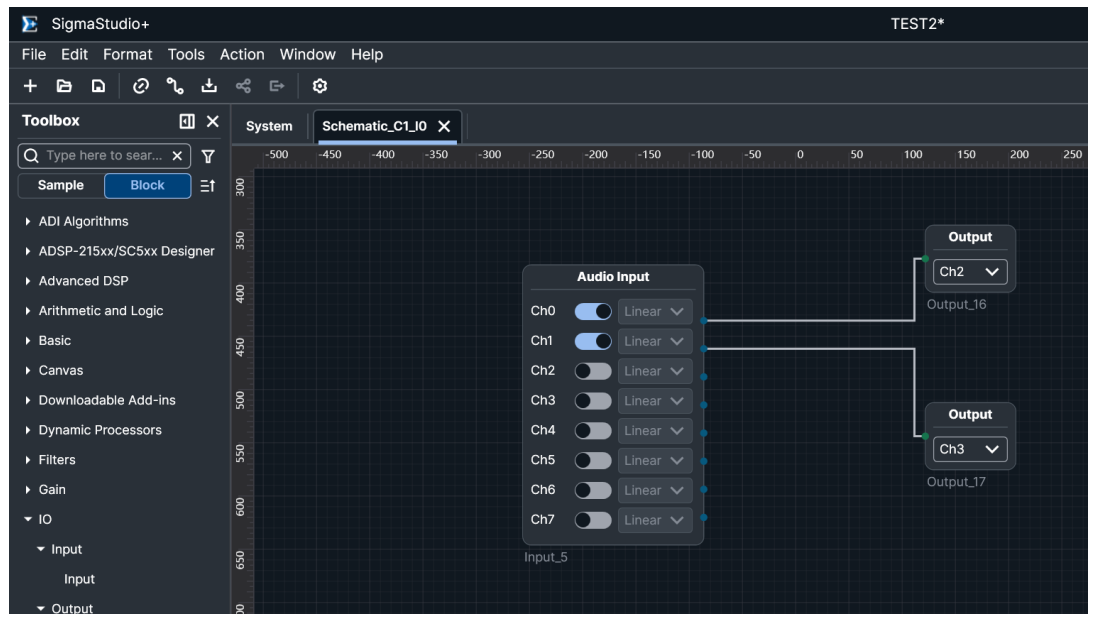Open the Edit menu

click(74, 55)
